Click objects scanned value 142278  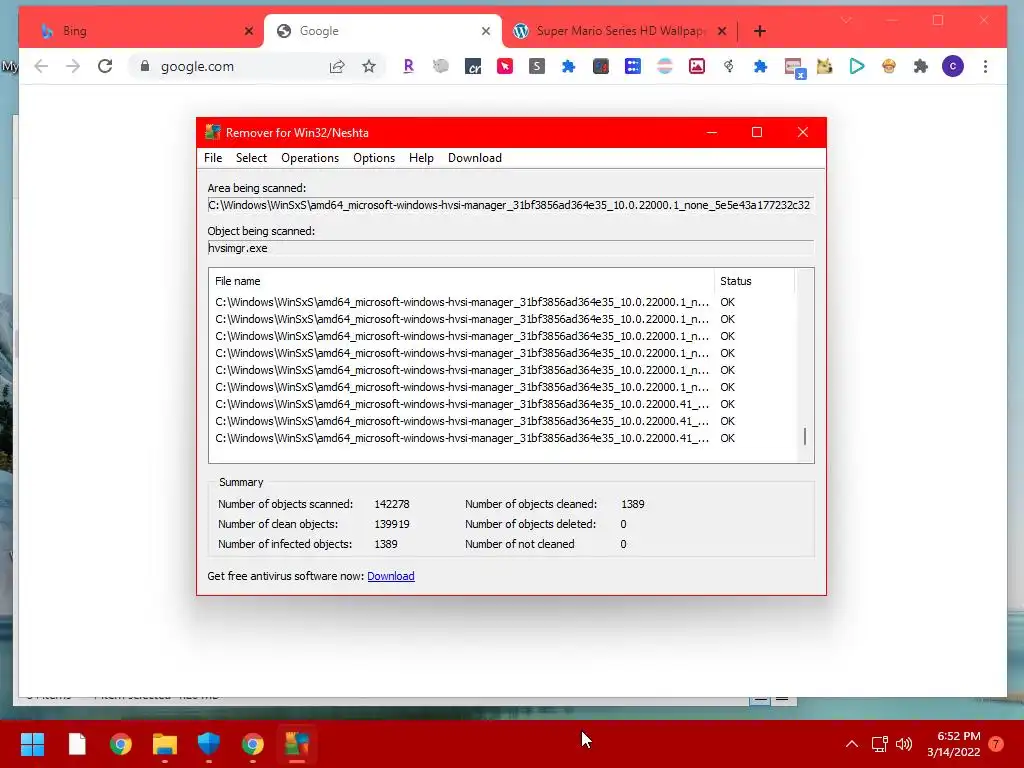coord(392,504)
